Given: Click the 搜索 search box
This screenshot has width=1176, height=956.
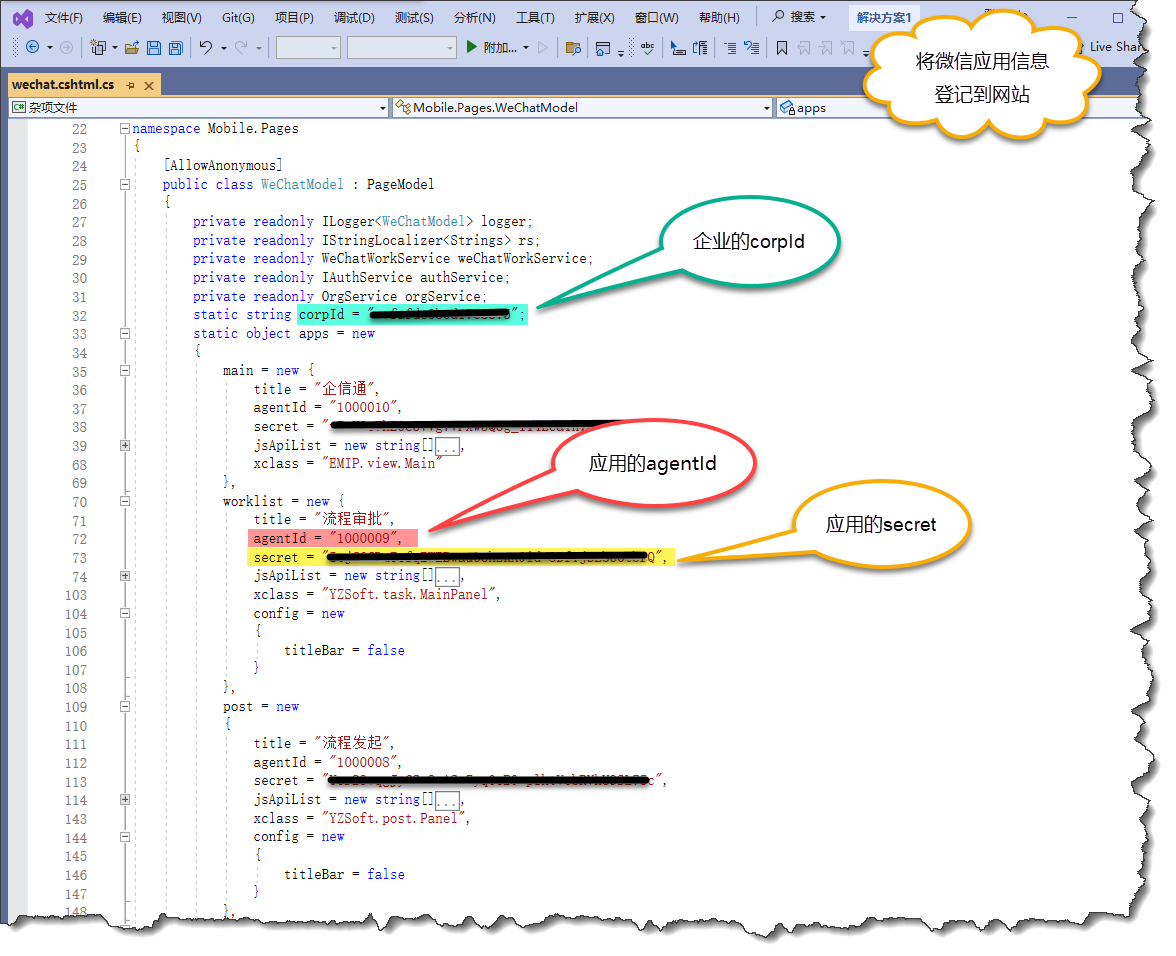Looking at the screenshot, I should point(800,16).
